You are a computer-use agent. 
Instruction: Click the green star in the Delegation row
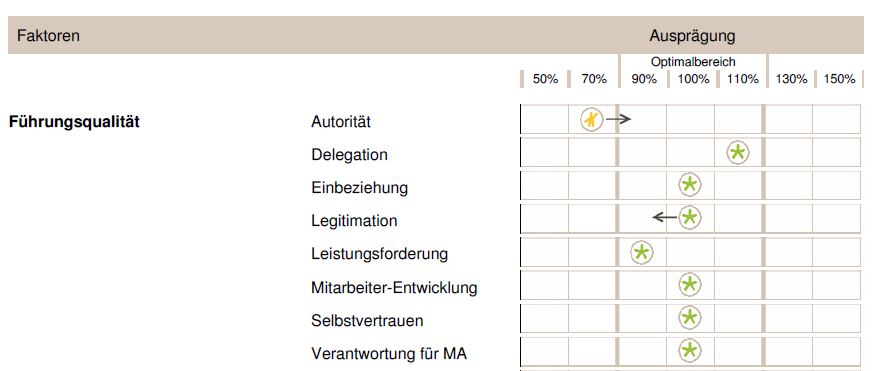point(737,152)
